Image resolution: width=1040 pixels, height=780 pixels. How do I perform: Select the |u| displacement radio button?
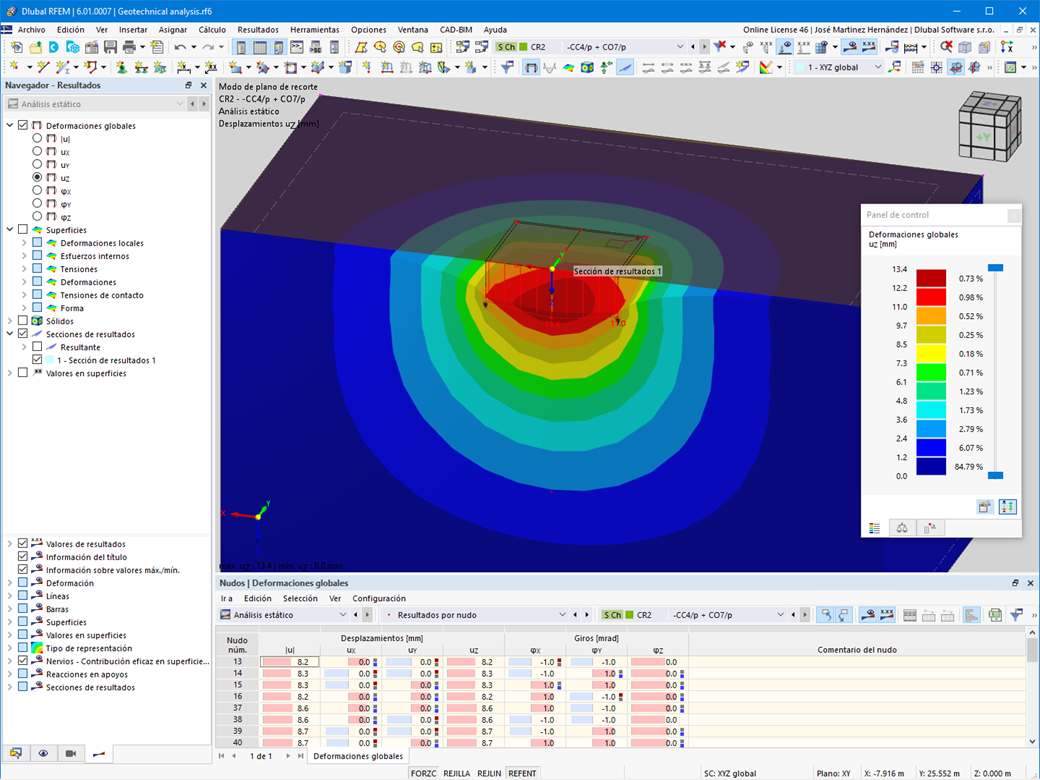click(x=37, y=138)
